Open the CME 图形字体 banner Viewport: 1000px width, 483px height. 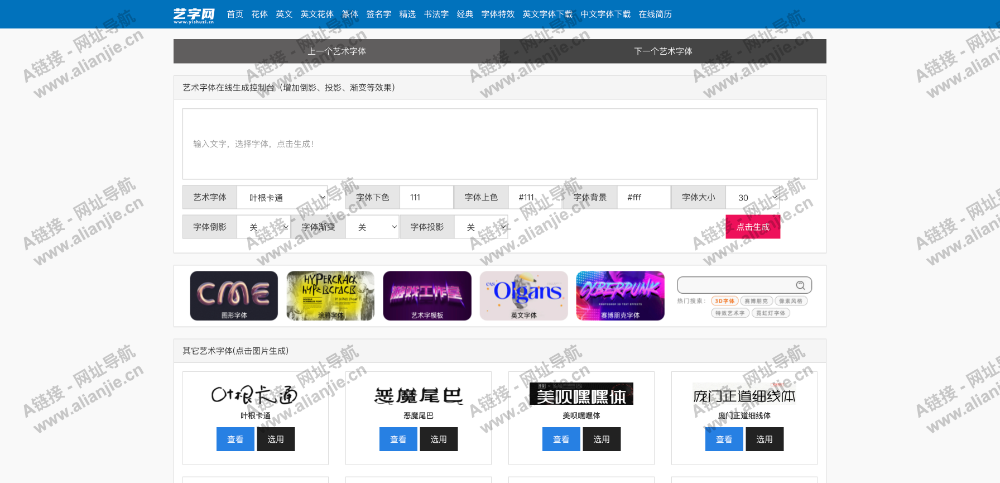233,295
